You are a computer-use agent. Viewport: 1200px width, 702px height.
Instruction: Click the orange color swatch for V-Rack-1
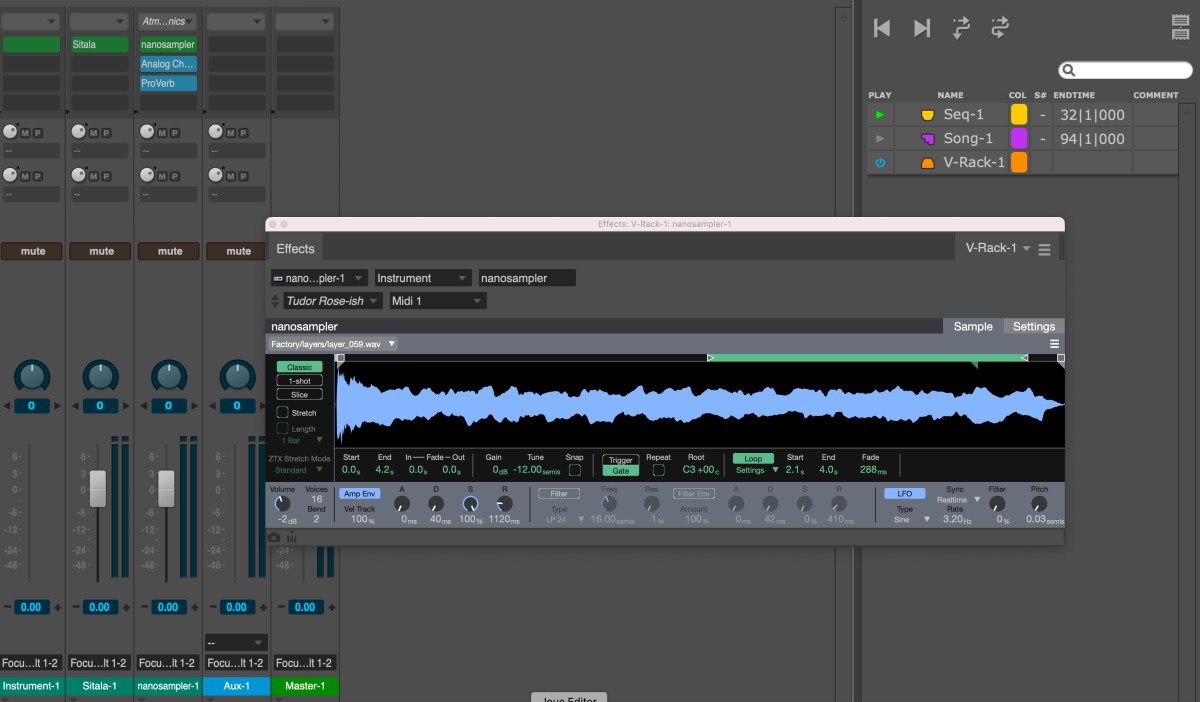coord(1018,161)
